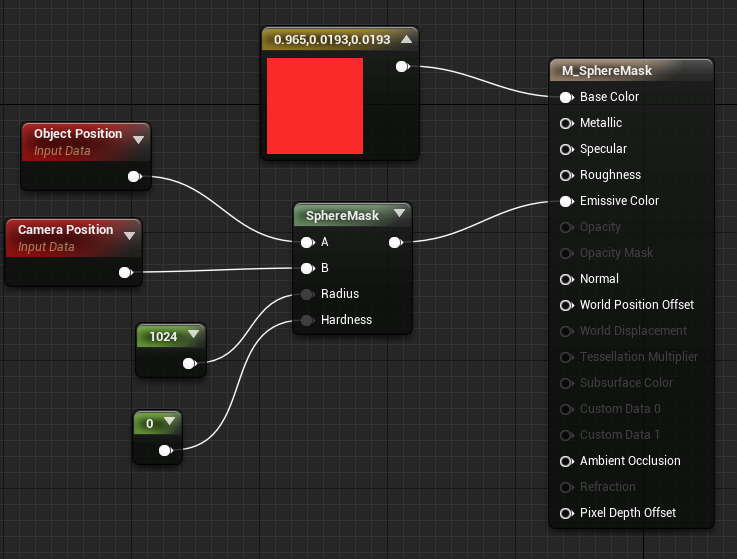Click the 1024 constant output pin
This screenshot has width=737, height=559.
click(x=189, y=363)
